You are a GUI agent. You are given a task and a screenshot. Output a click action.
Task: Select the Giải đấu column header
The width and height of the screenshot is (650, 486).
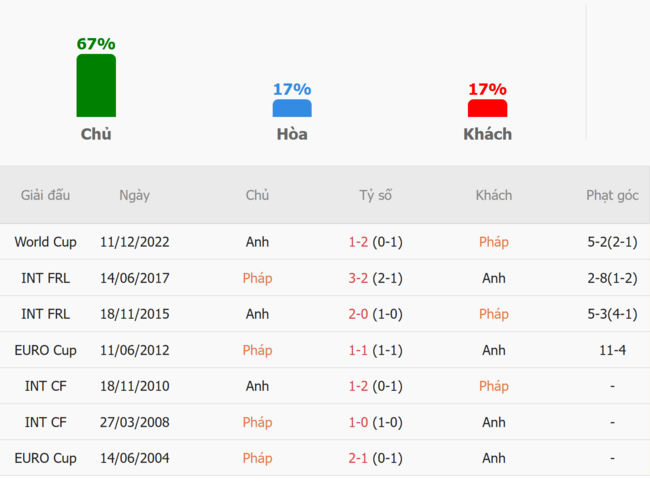click(45, 195)
